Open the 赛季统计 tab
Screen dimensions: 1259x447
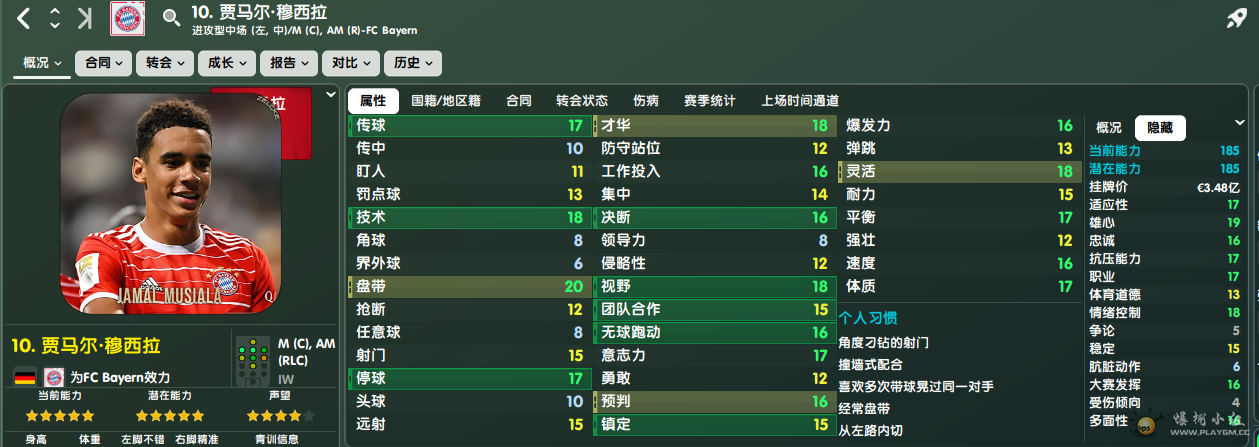tap(710, 101)
